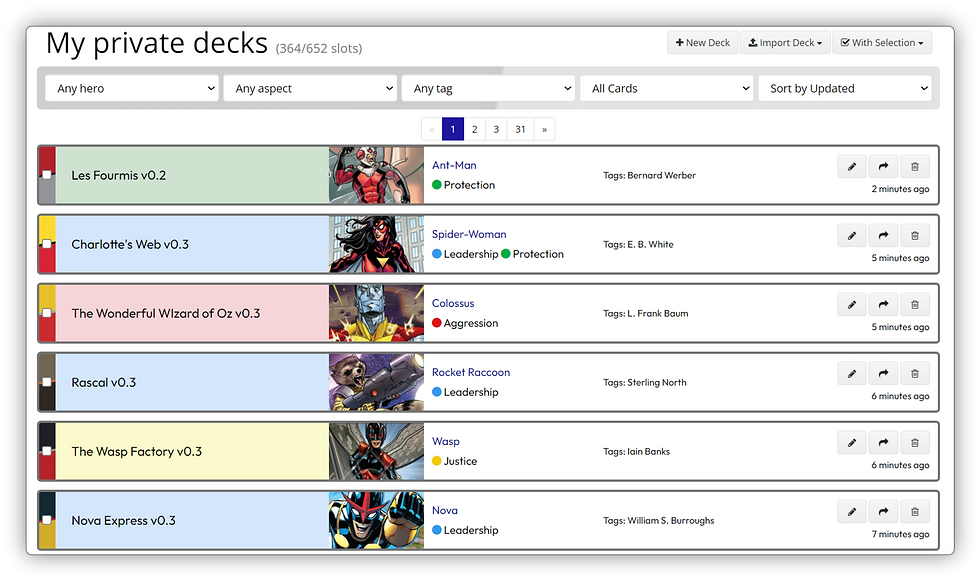
Task: Open the Nova Express v0.3 deck name
Action: [x=124, y=520]
